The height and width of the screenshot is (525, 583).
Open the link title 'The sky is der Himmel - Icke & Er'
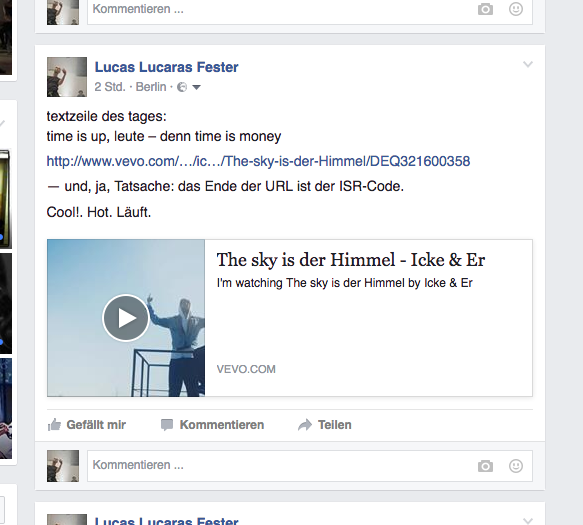(x=351, y=260)
